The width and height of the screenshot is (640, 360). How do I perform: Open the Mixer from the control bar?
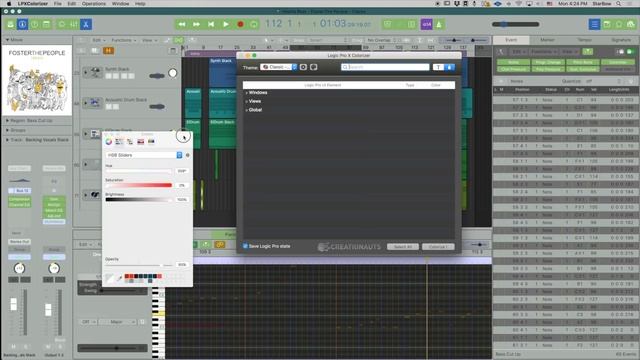tap(74, 24)
